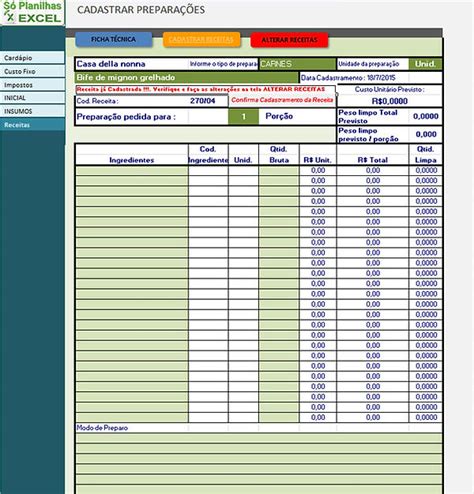The height and width of the screenshot is (494, 474).
Task: Click the Peso limpo previsto / porção value
Action: (x=426, y=134)
